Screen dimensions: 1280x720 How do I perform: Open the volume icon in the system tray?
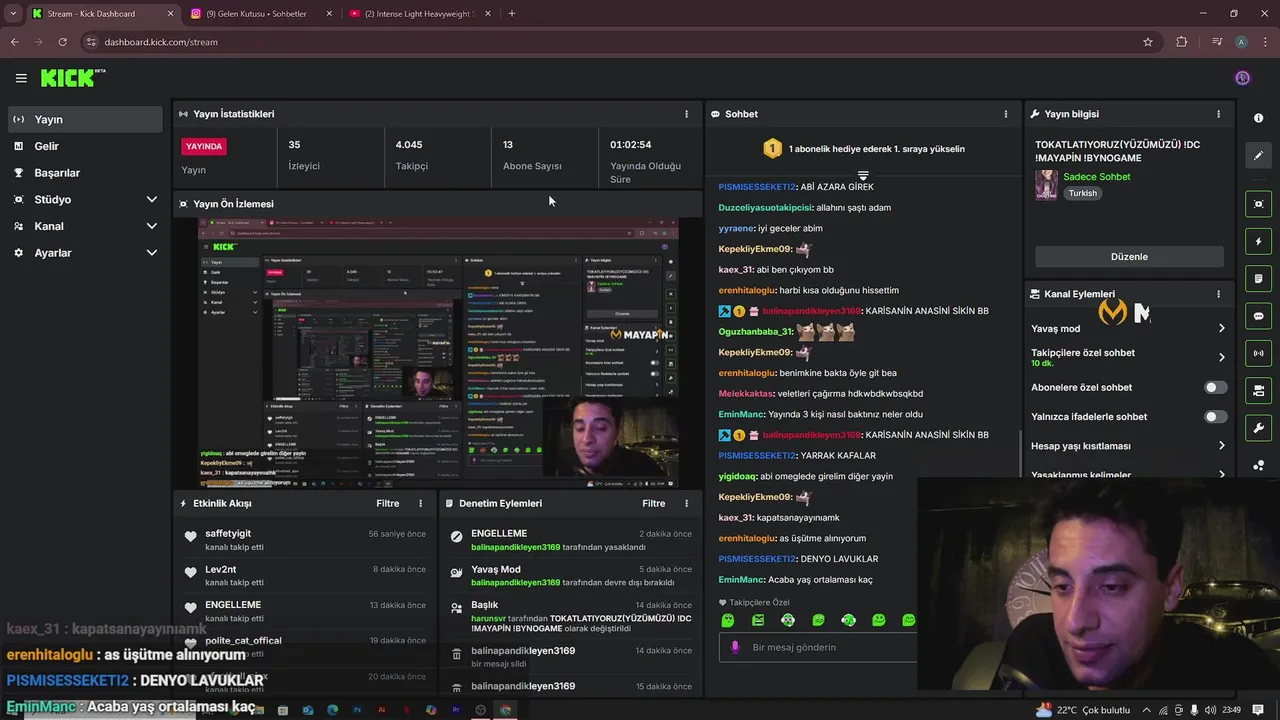coord(1211,710)
